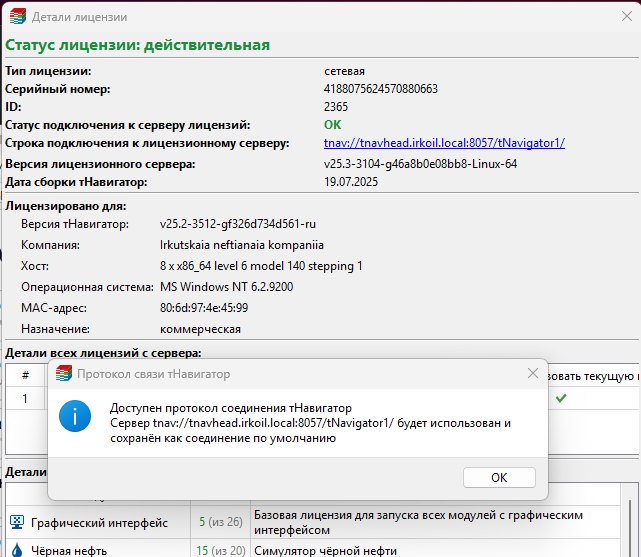The width and height of the screenshot is (641, 557).
Task: Click Графический интерфейс row label
Action: (x=99, y=523)
